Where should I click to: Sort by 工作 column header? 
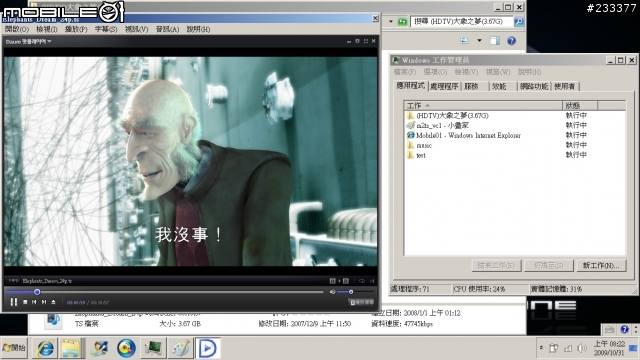coord(483,105)
